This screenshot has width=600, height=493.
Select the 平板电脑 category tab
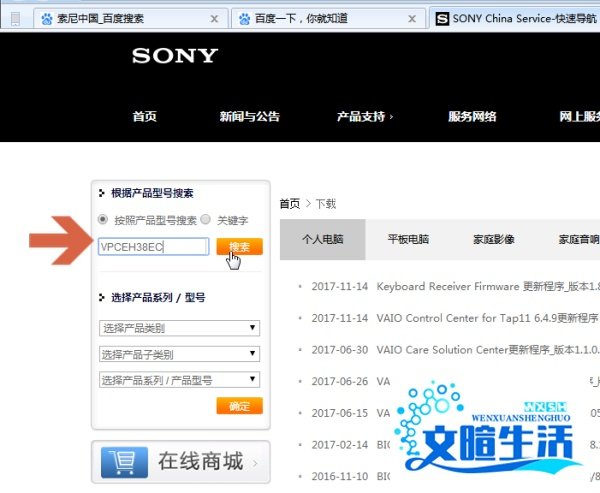pyautogui.click(x=408, y=240)
